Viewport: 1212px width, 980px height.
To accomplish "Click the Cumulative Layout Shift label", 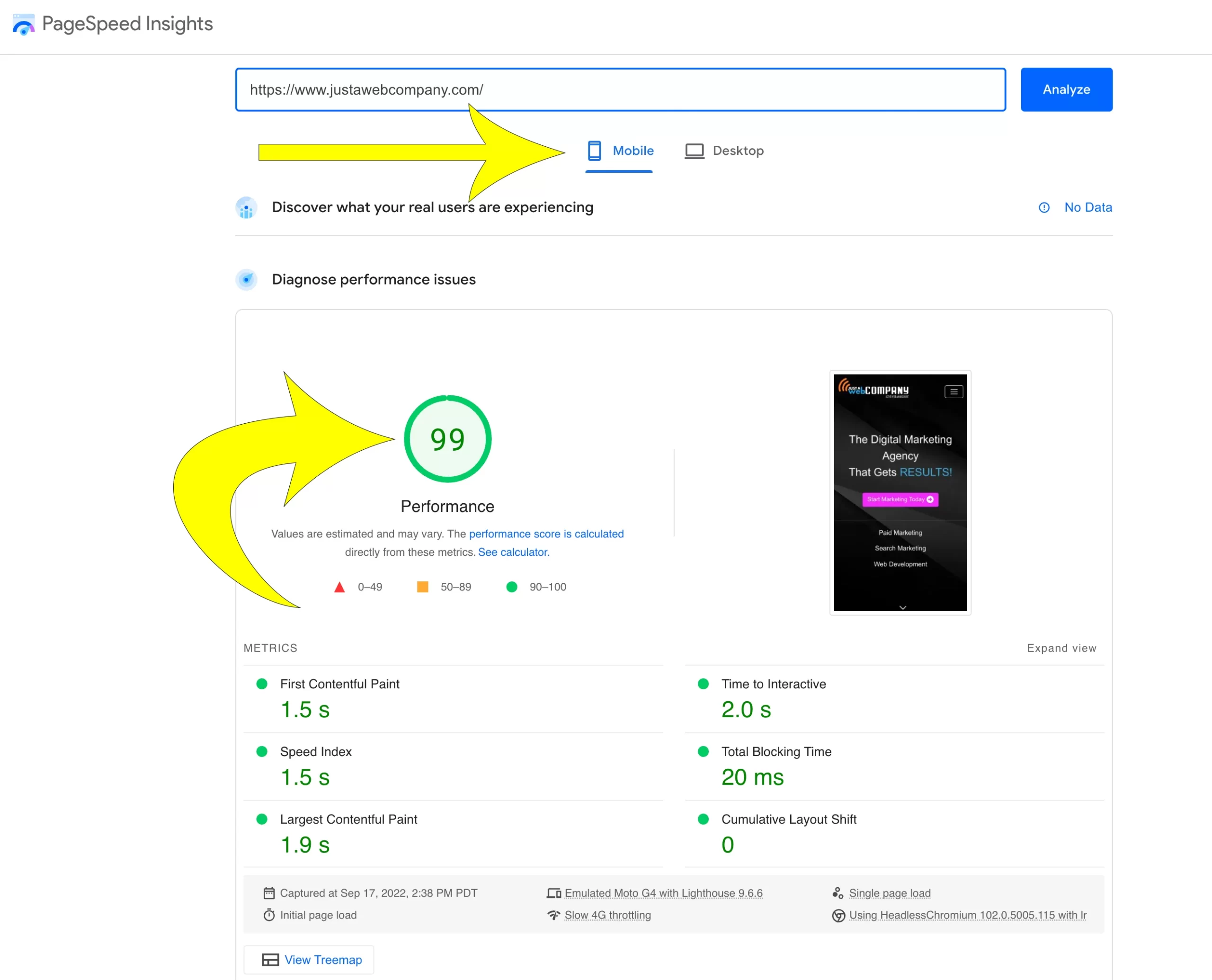I will [789, 820].
